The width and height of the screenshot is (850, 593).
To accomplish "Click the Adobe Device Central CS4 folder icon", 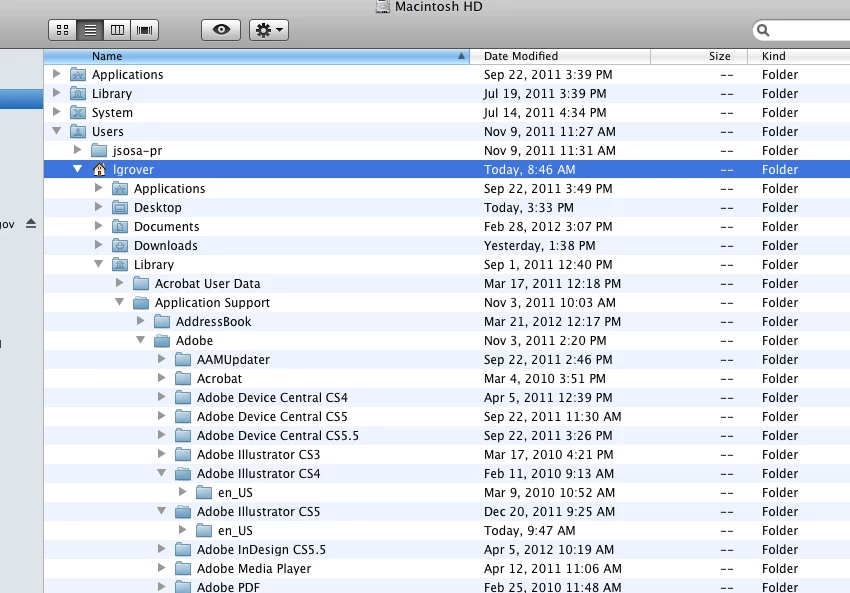I will point(183,397).
